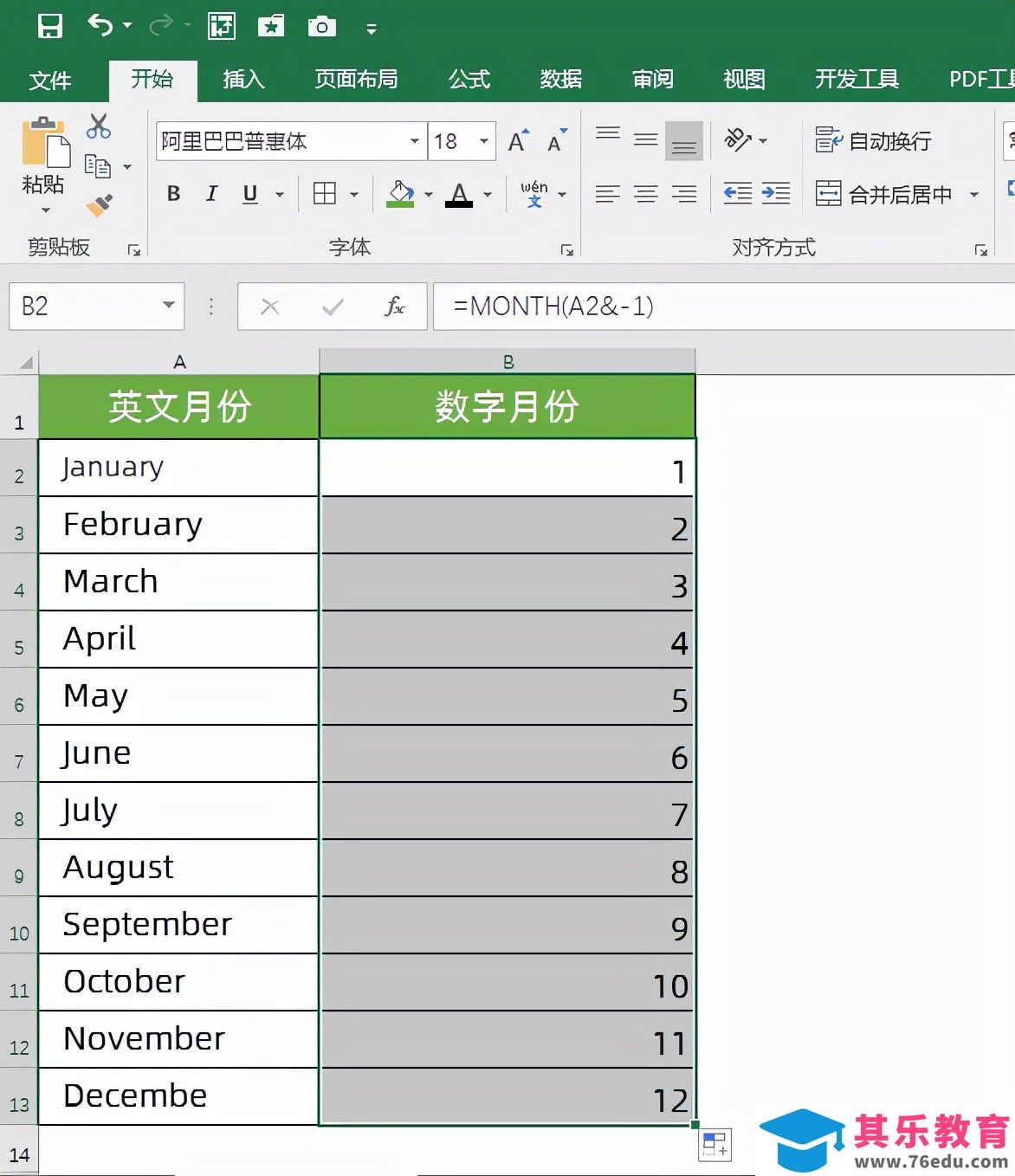Click 合并后居中 merge and center
This screenshot has height=1176, width=1015.
pos(883,194)
